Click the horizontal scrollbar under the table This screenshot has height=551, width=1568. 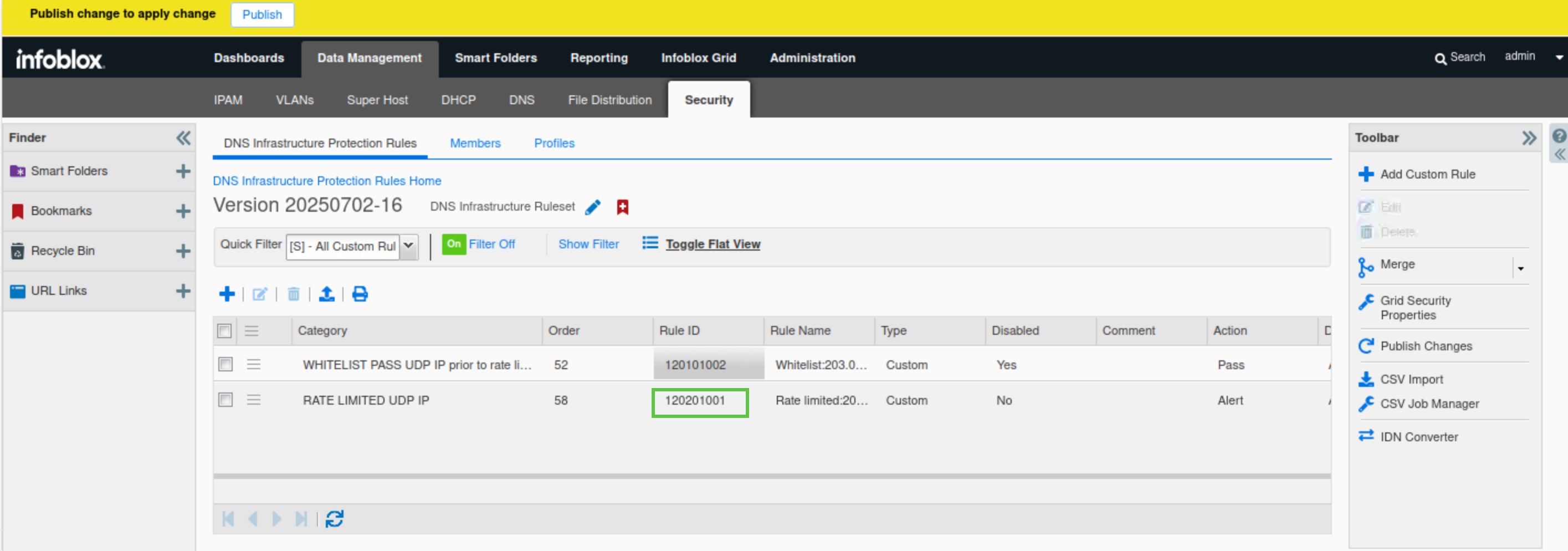point(772,476)
